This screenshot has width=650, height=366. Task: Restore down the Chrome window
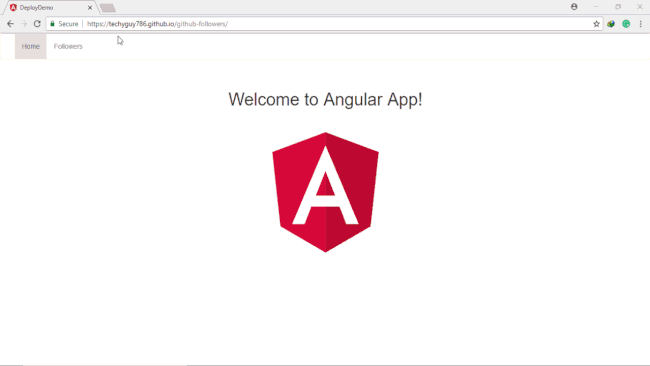click(x=618, y=7)
